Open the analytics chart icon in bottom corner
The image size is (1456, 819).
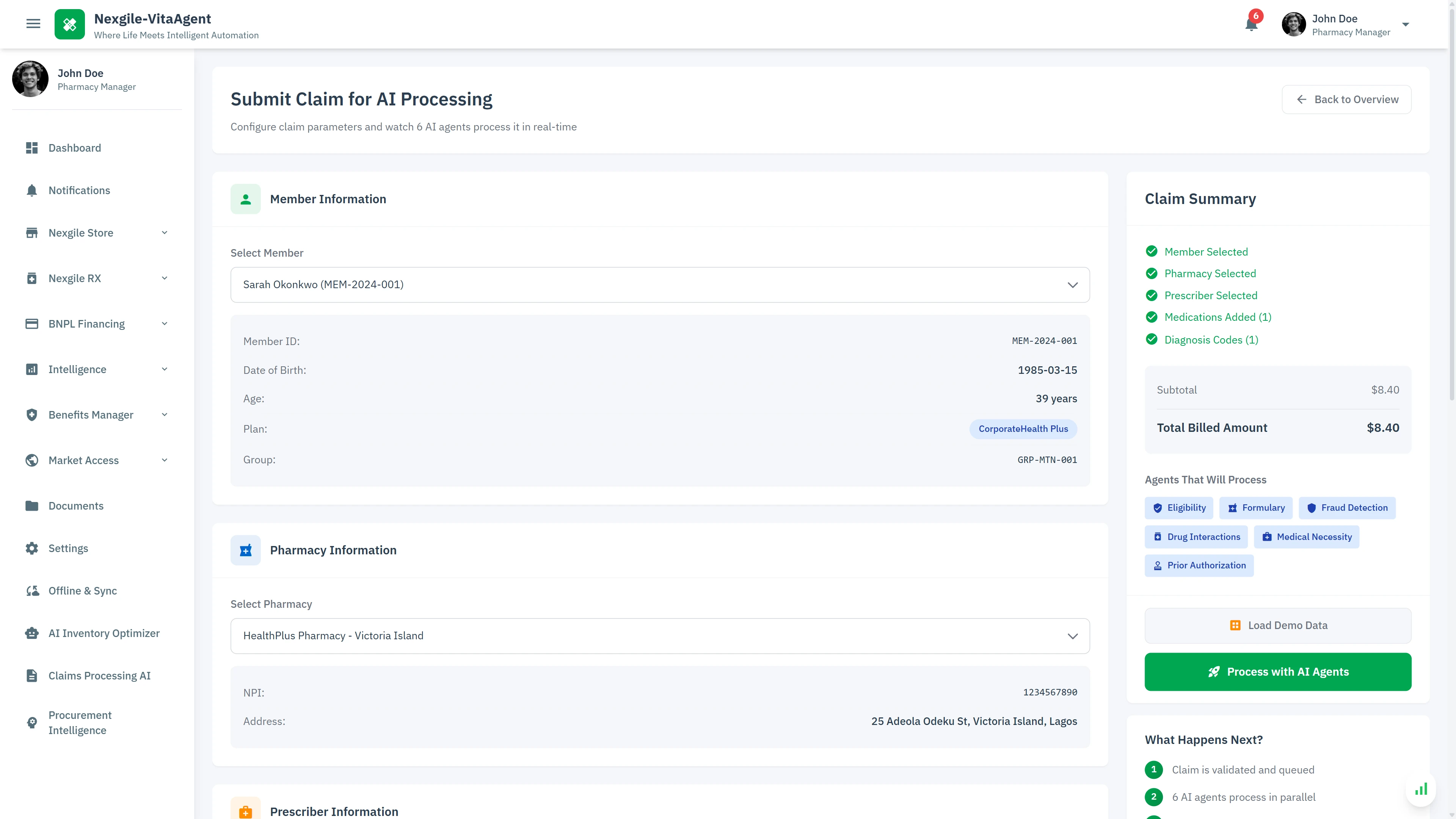(x=1421, y=789)
